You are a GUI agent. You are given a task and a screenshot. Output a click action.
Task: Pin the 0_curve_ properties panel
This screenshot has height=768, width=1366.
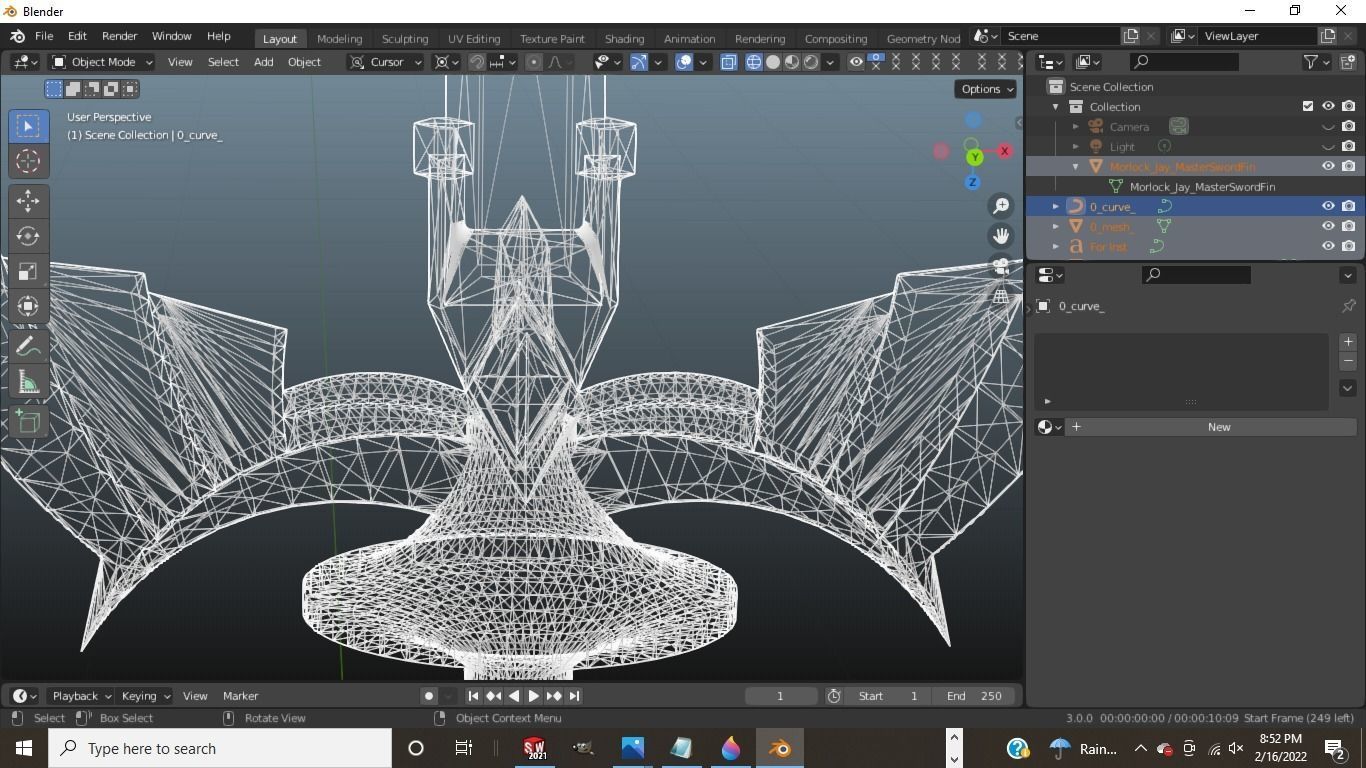tap(1348, 306)
